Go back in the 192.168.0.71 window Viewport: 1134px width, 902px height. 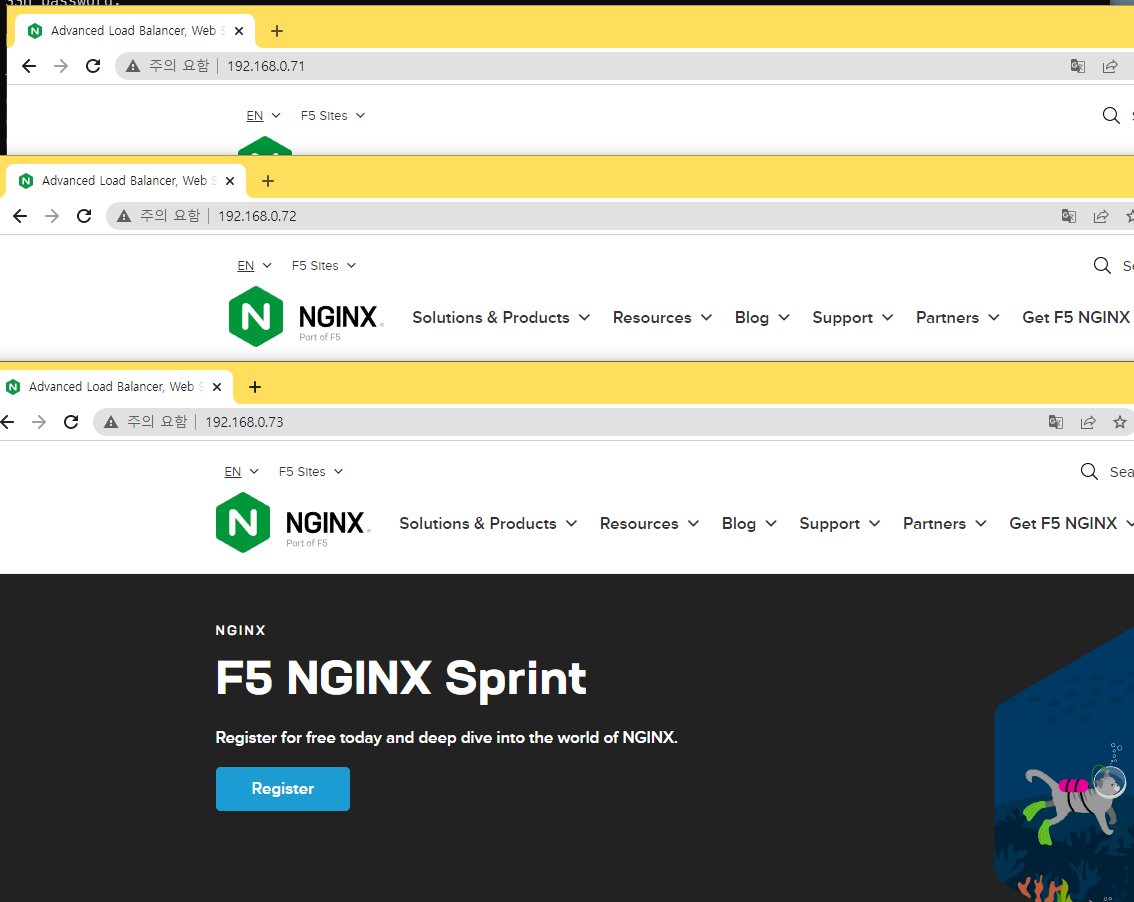tap(29, 67)
